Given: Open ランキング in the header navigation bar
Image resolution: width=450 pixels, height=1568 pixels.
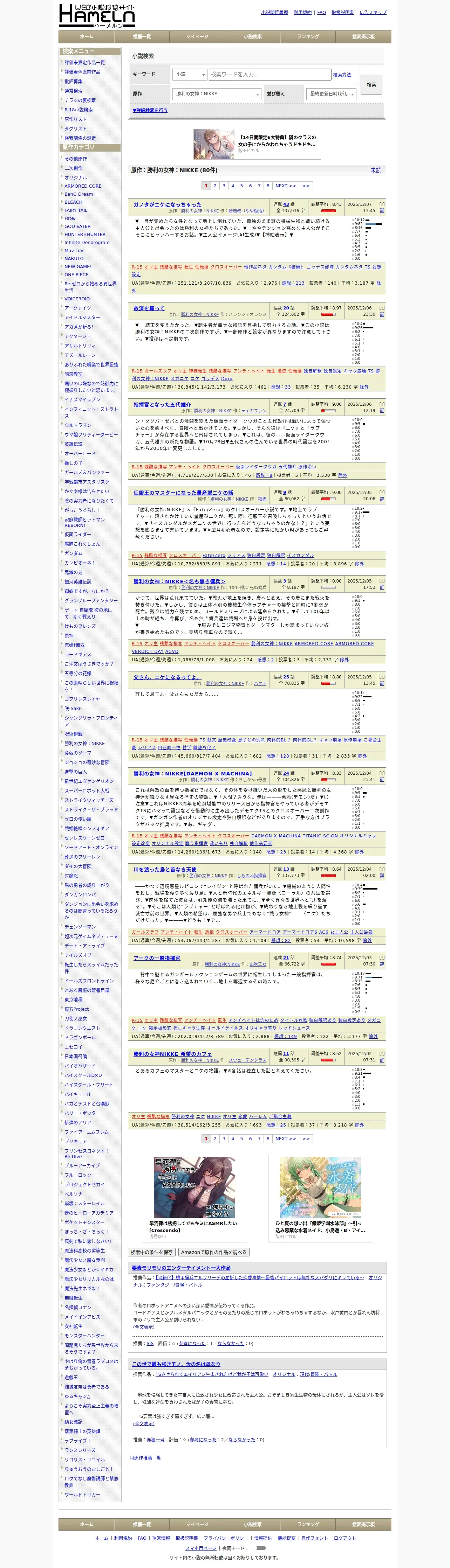Looking at the screenshot, I should pos(308,36).
